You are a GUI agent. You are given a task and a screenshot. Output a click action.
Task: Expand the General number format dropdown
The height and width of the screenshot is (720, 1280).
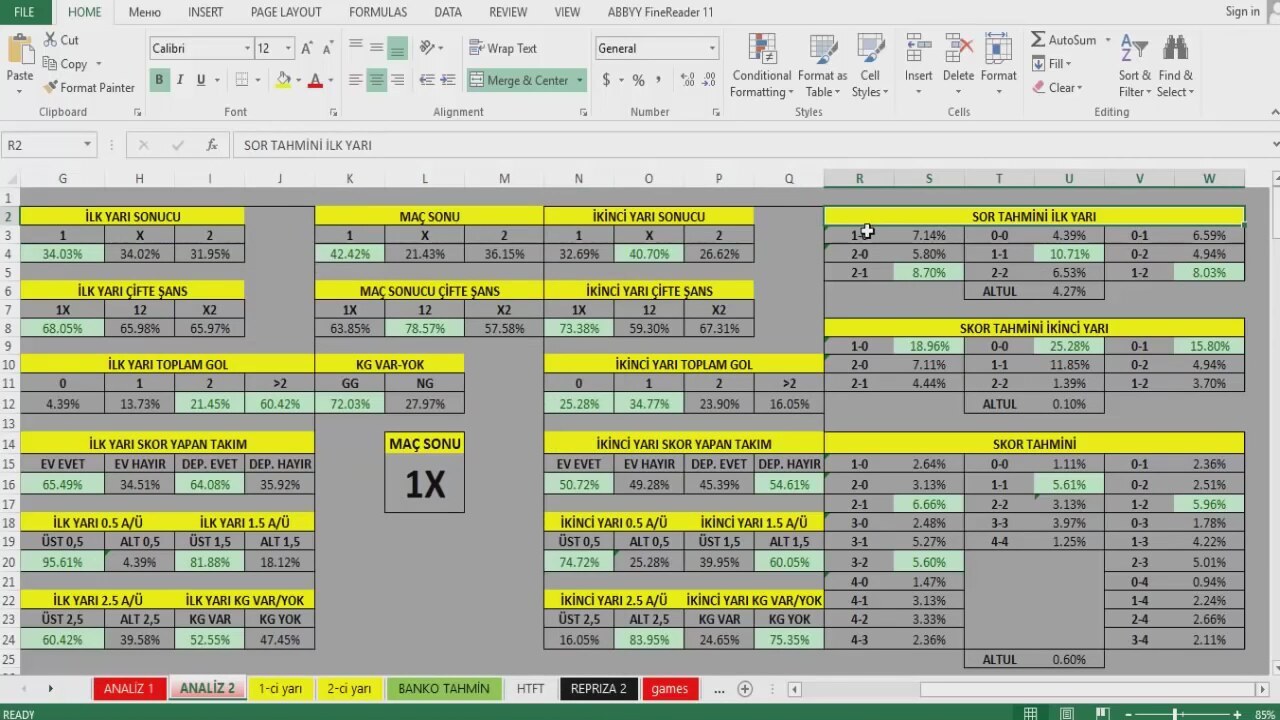click(x=712, y=48)
